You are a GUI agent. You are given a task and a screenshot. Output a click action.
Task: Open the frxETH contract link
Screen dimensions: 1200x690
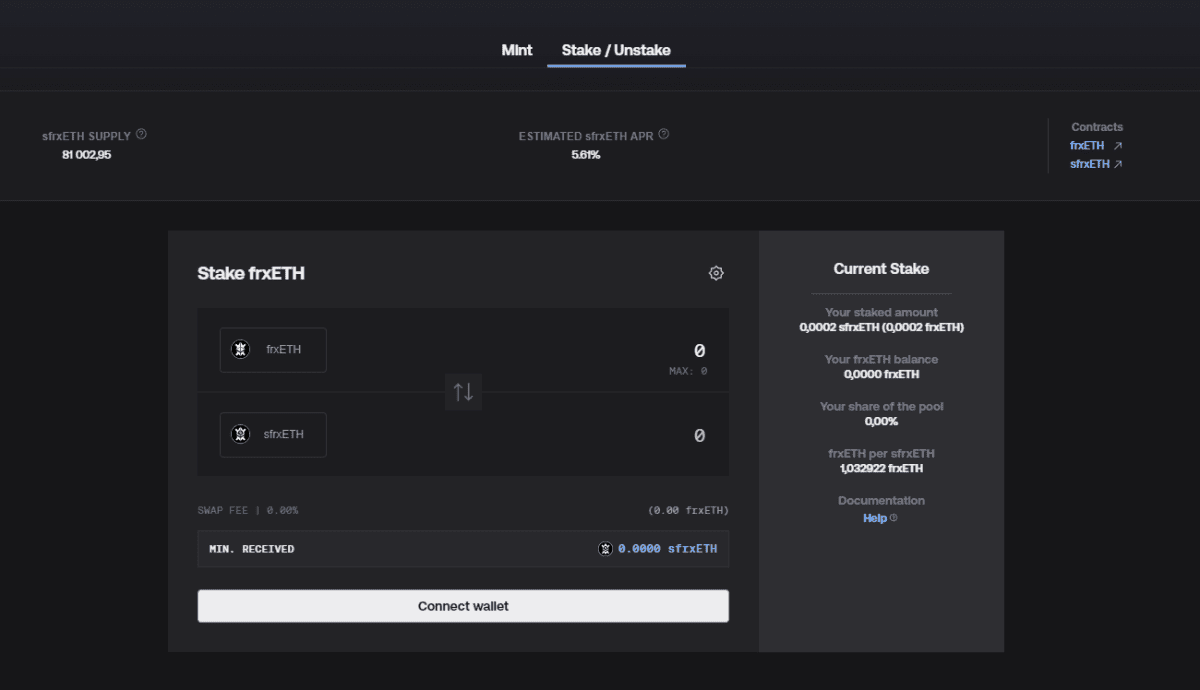pos(1087,146)
